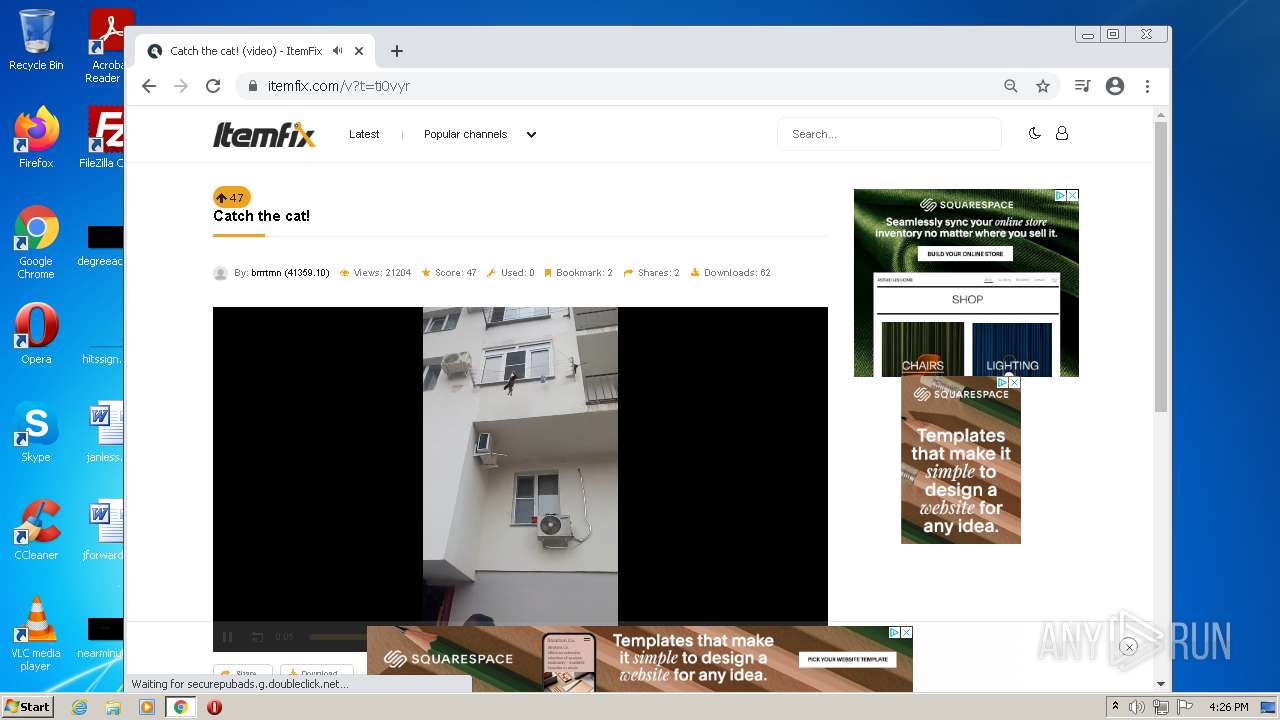This screenshot has width=1280, height=720.
Task: Close the top sidebar Squarespace ad
Action: (1073, 195)
